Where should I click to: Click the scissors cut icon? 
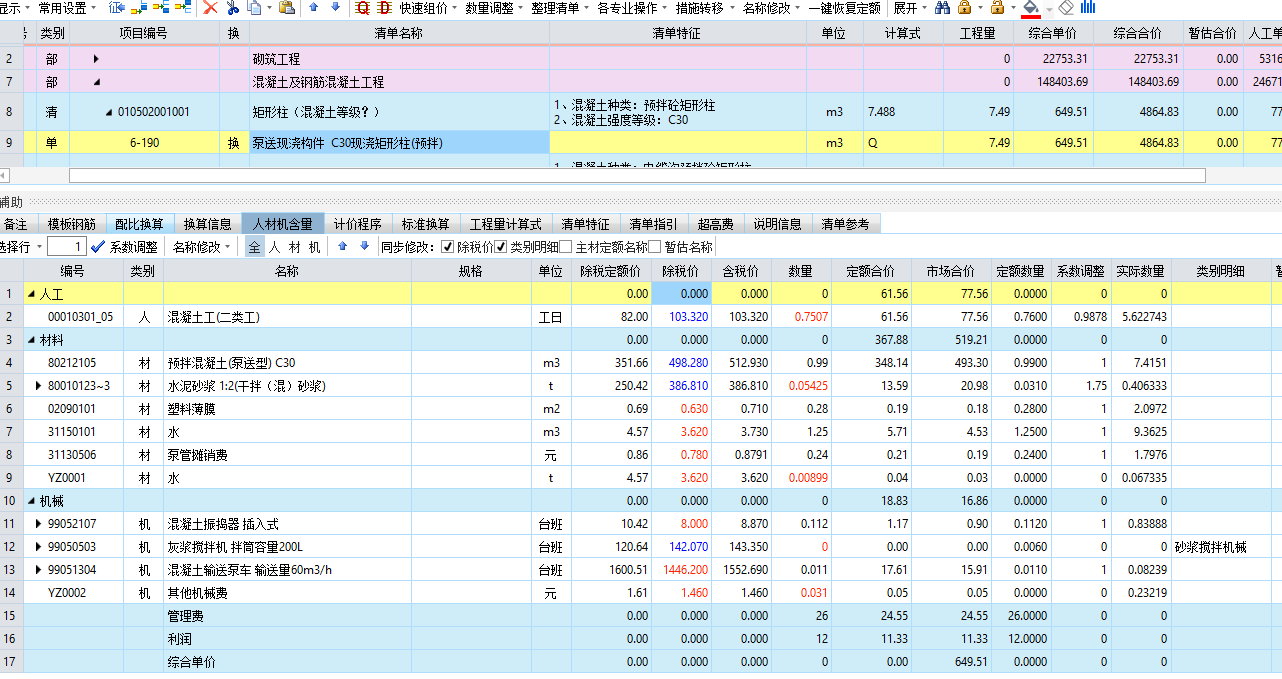(233, 8)
